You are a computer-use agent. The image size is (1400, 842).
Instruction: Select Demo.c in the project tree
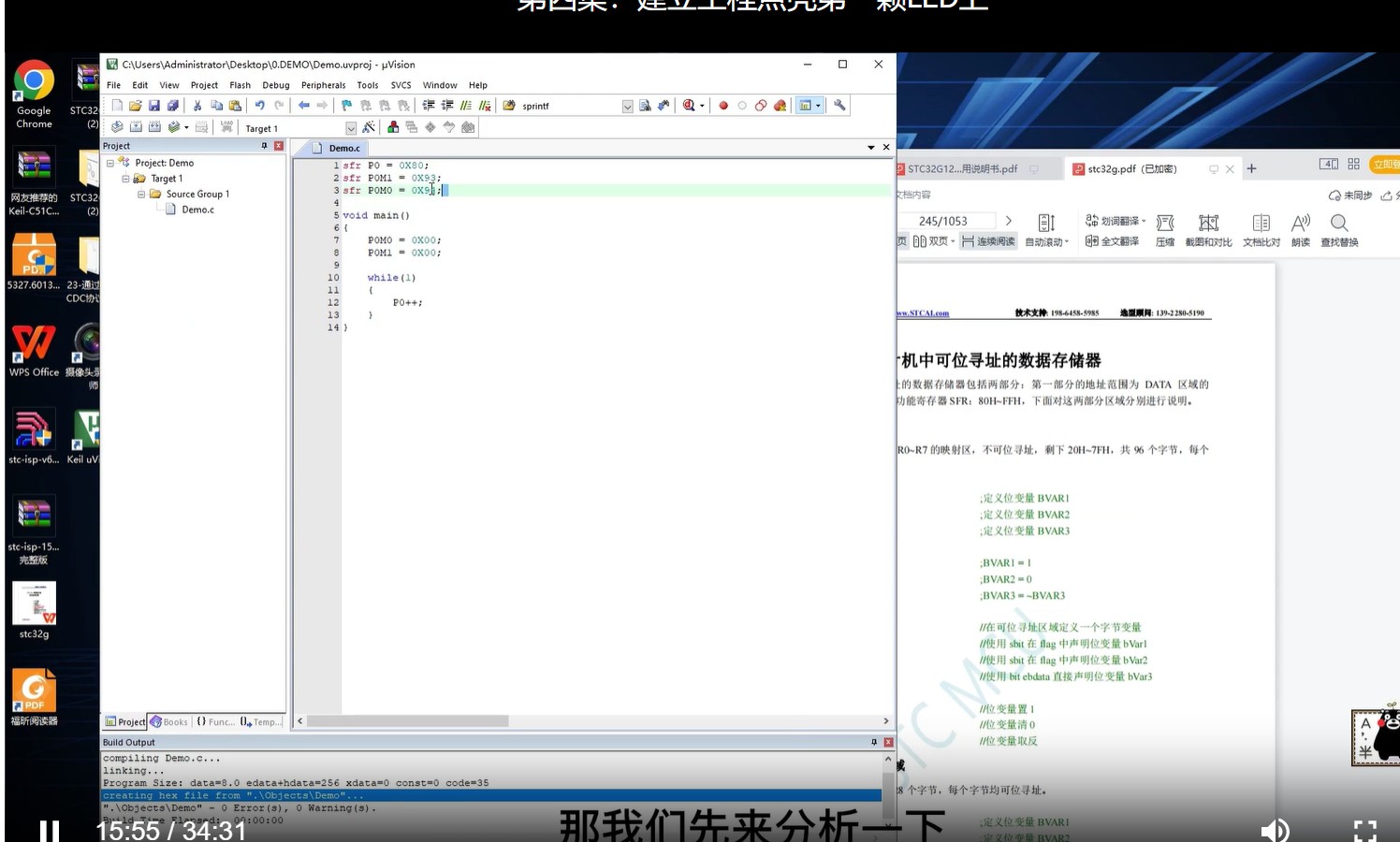click(197, 210)
